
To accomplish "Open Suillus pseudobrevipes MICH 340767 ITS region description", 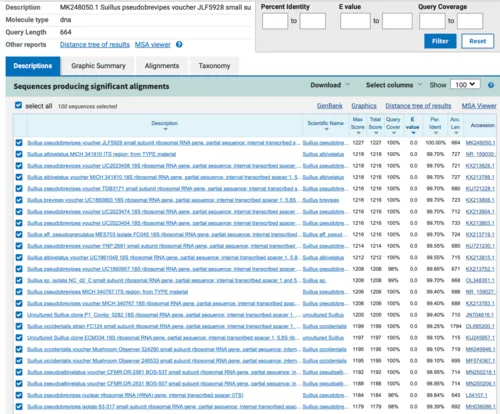I will tap(108, 292).
